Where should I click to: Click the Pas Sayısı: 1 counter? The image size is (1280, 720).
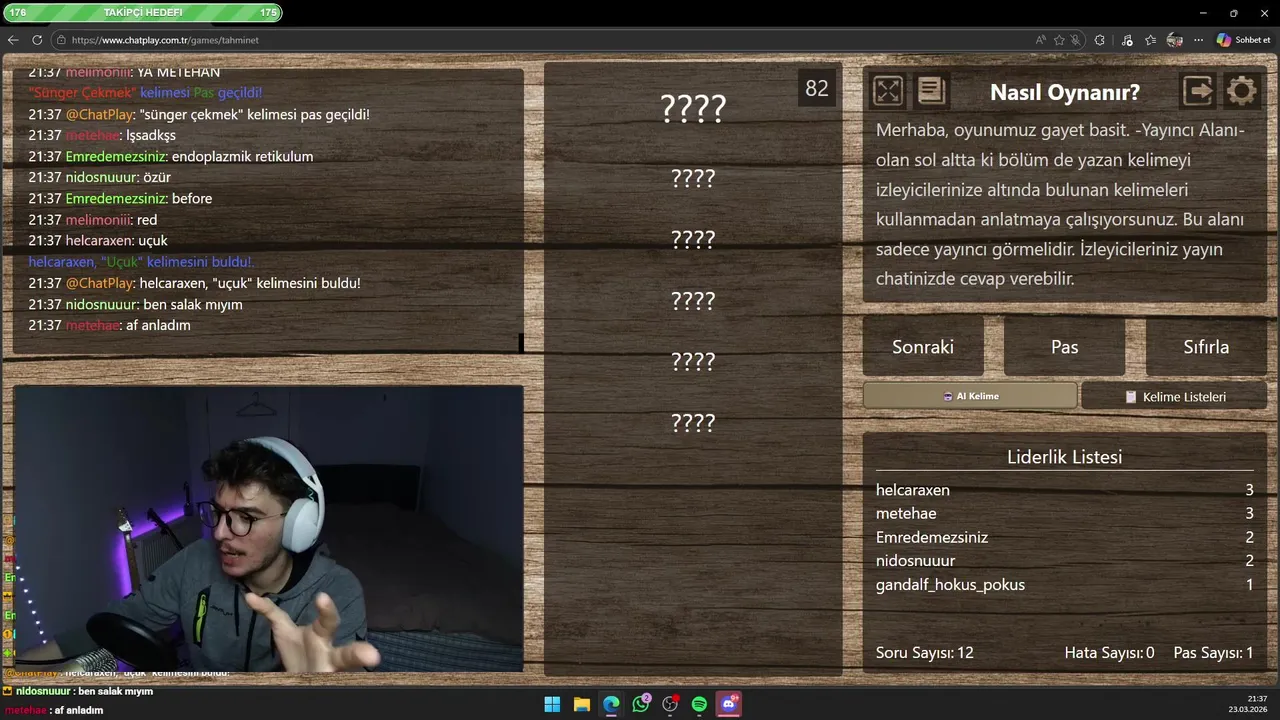click(1213, 653)
